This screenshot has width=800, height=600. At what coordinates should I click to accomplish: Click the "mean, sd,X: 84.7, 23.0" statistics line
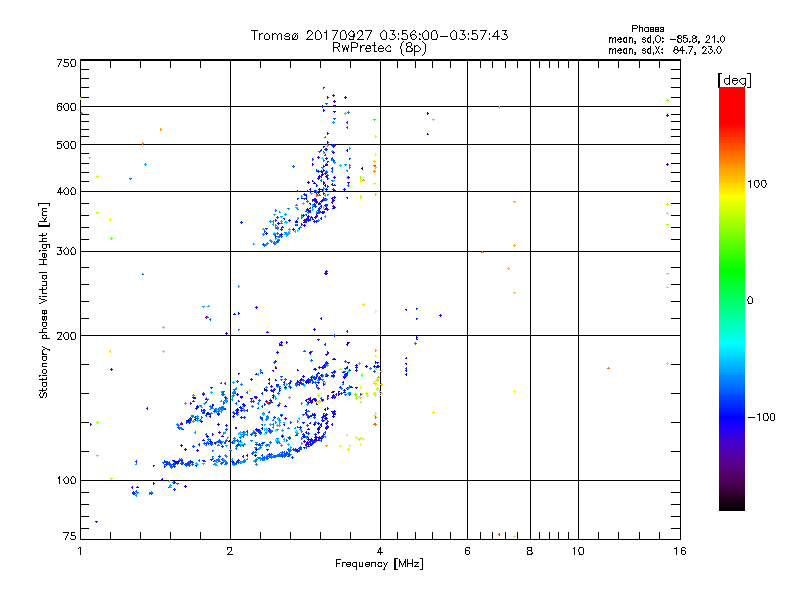(x=665, y=51)
